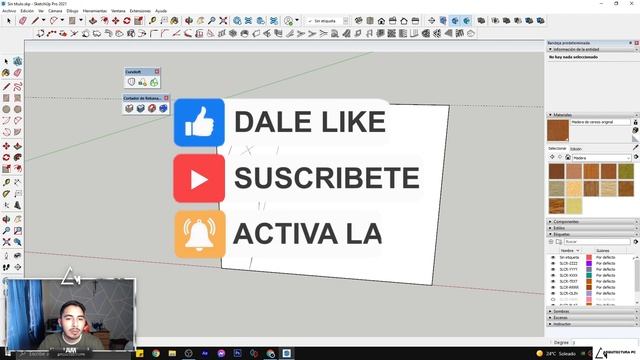Image resolution: width=640 pixels, height=360 pixels.
Task: Choose the Circle tool in left toolbar
Action: [x=6, y=109]
